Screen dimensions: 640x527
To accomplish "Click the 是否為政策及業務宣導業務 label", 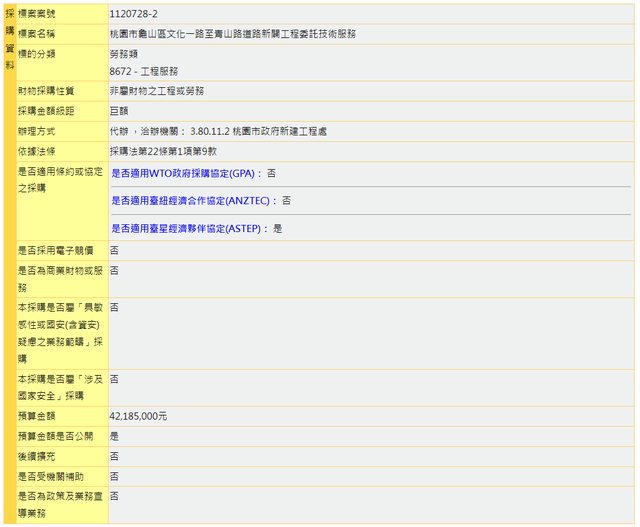I will click(x=60, y=504).
